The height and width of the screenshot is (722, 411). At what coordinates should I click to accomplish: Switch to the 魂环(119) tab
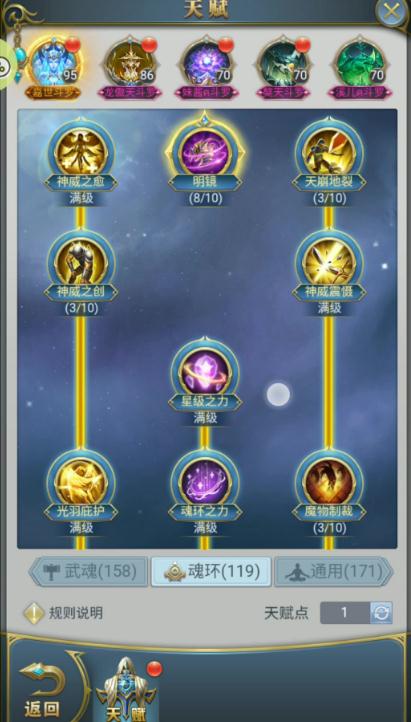click(211, 571)
